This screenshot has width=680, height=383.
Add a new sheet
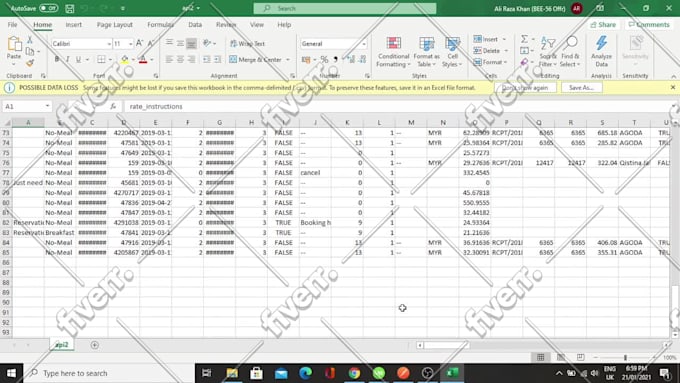click(x=95, y=345)
